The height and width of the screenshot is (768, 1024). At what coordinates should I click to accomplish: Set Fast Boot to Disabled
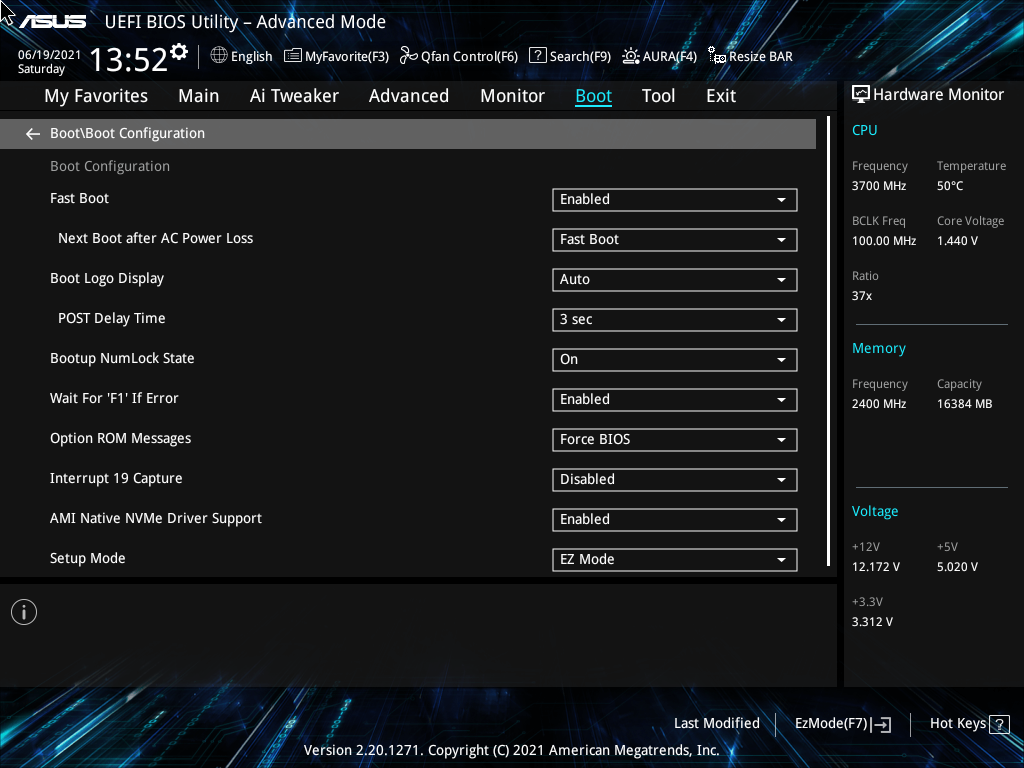[x=674, y=199]
